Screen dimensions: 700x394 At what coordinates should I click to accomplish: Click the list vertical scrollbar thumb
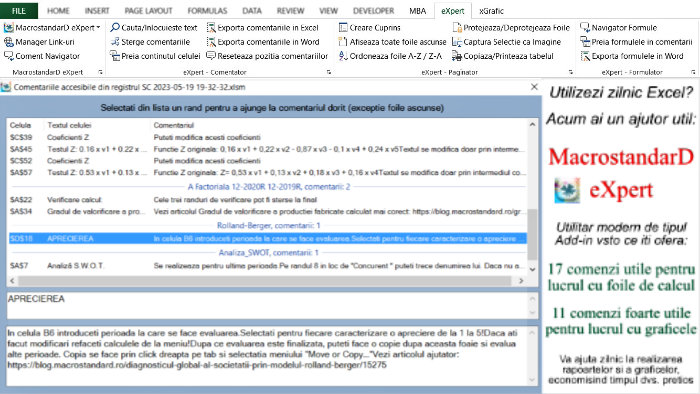(x=532, y=234)
